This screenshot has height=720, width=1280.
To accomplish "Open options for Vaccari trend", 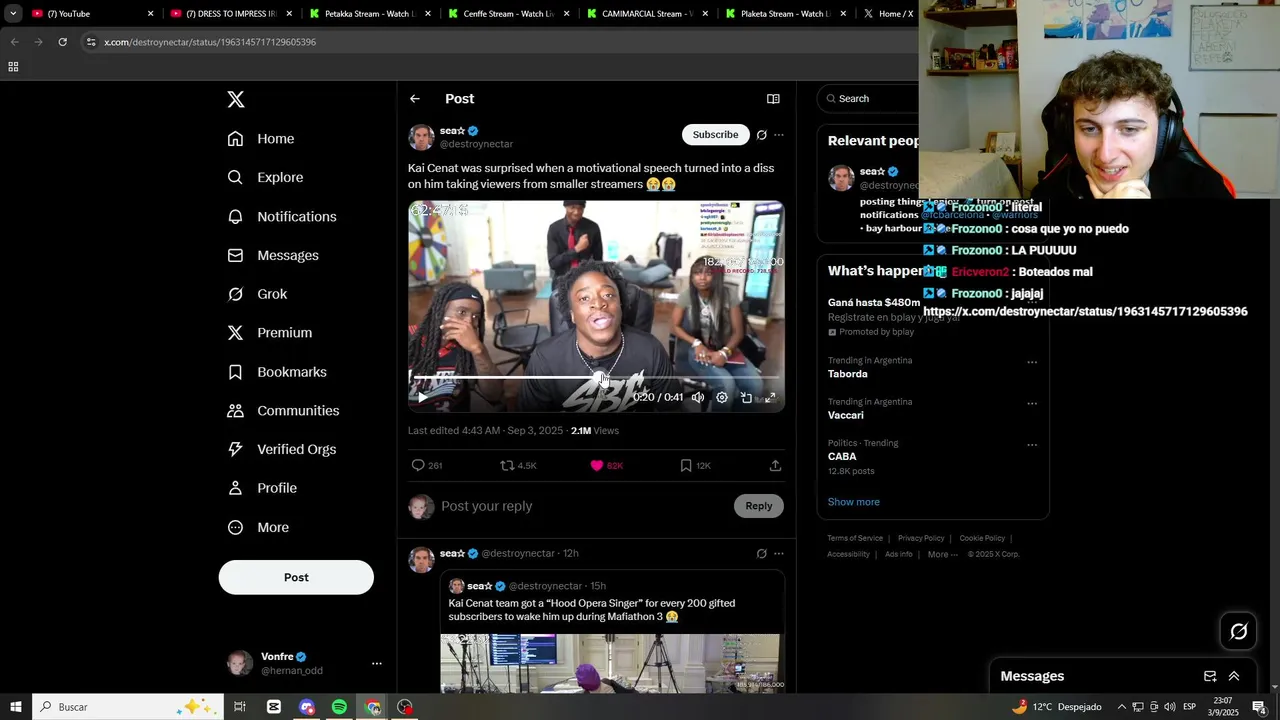I will 1032,404.
